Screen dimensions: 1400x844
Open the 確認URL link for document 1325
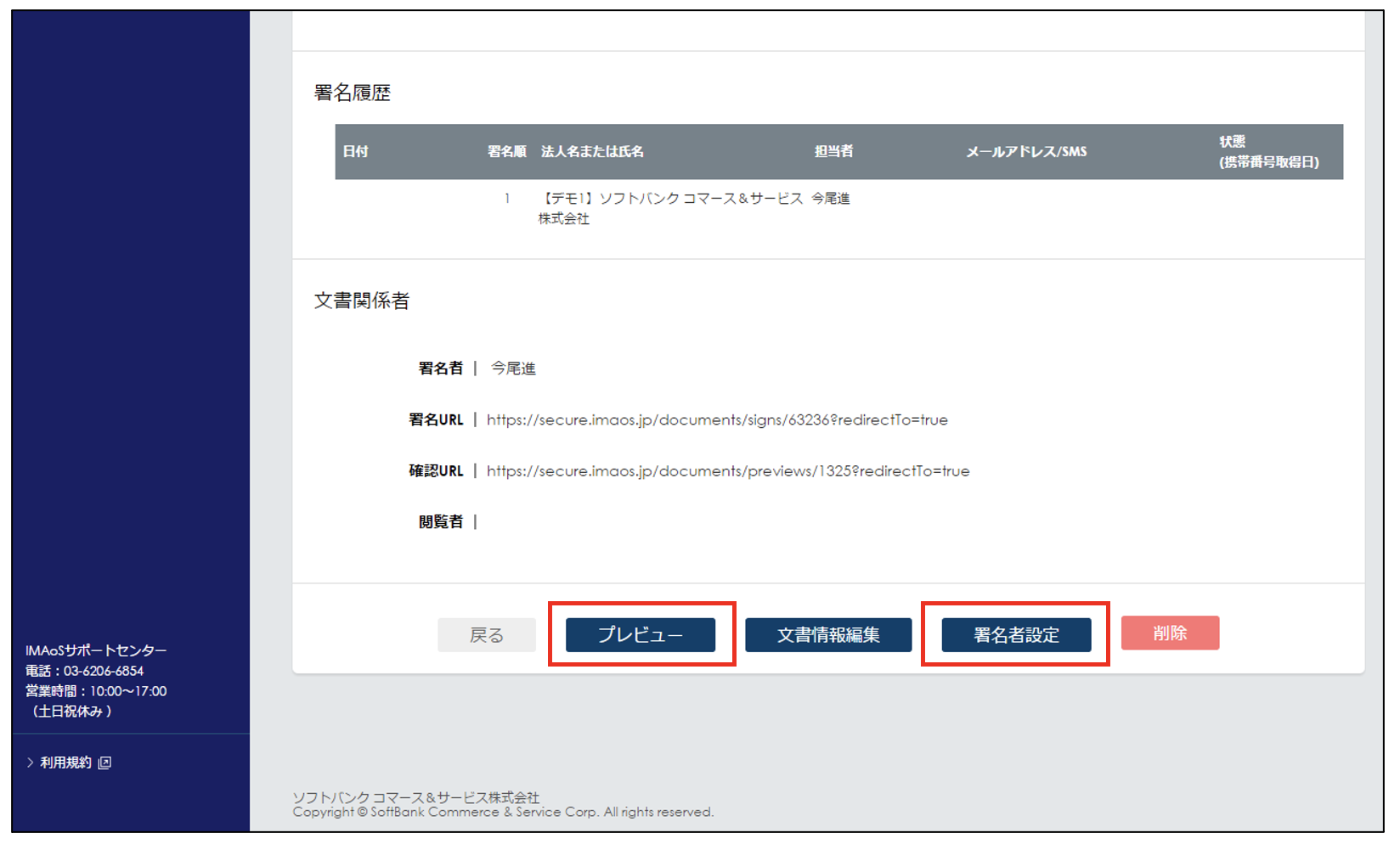pos(726,471)
